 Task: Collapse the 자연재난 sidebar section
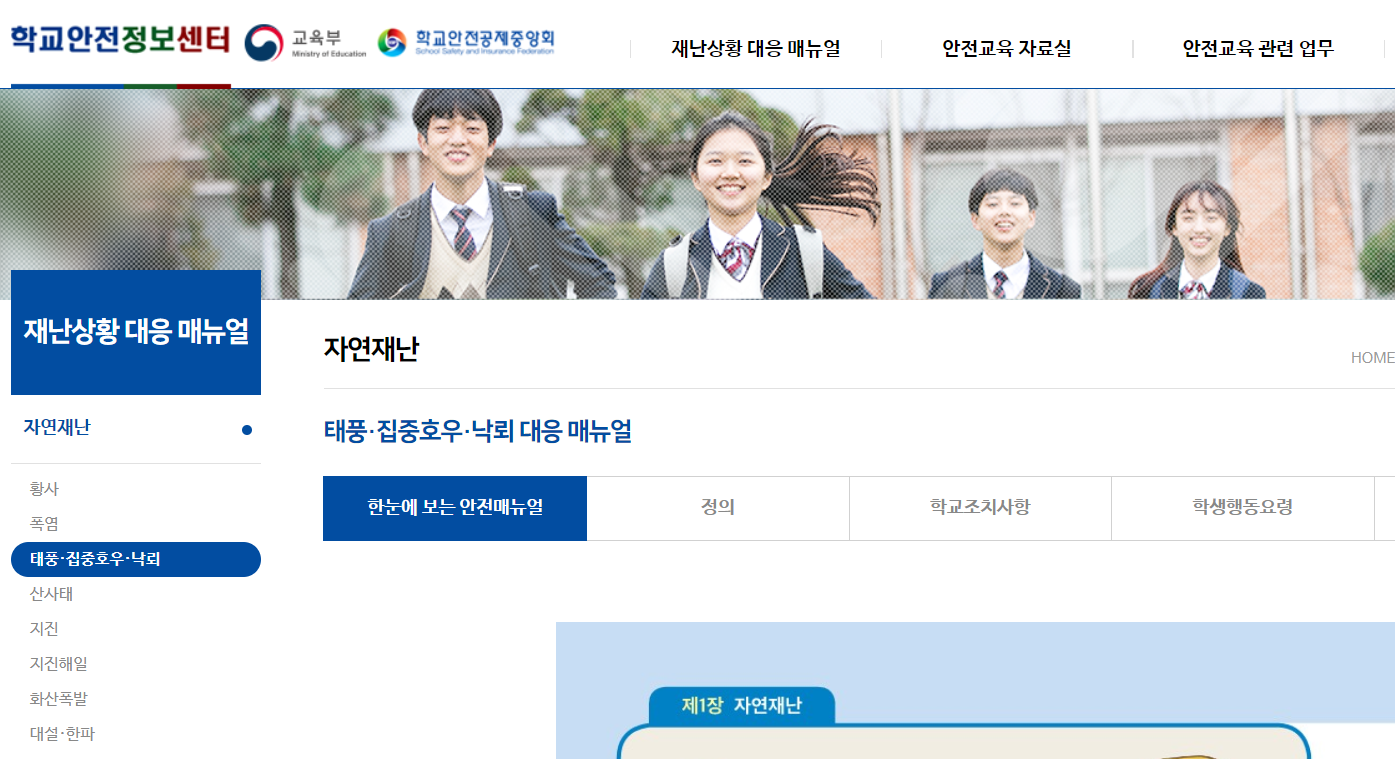(x=136, y=428)
